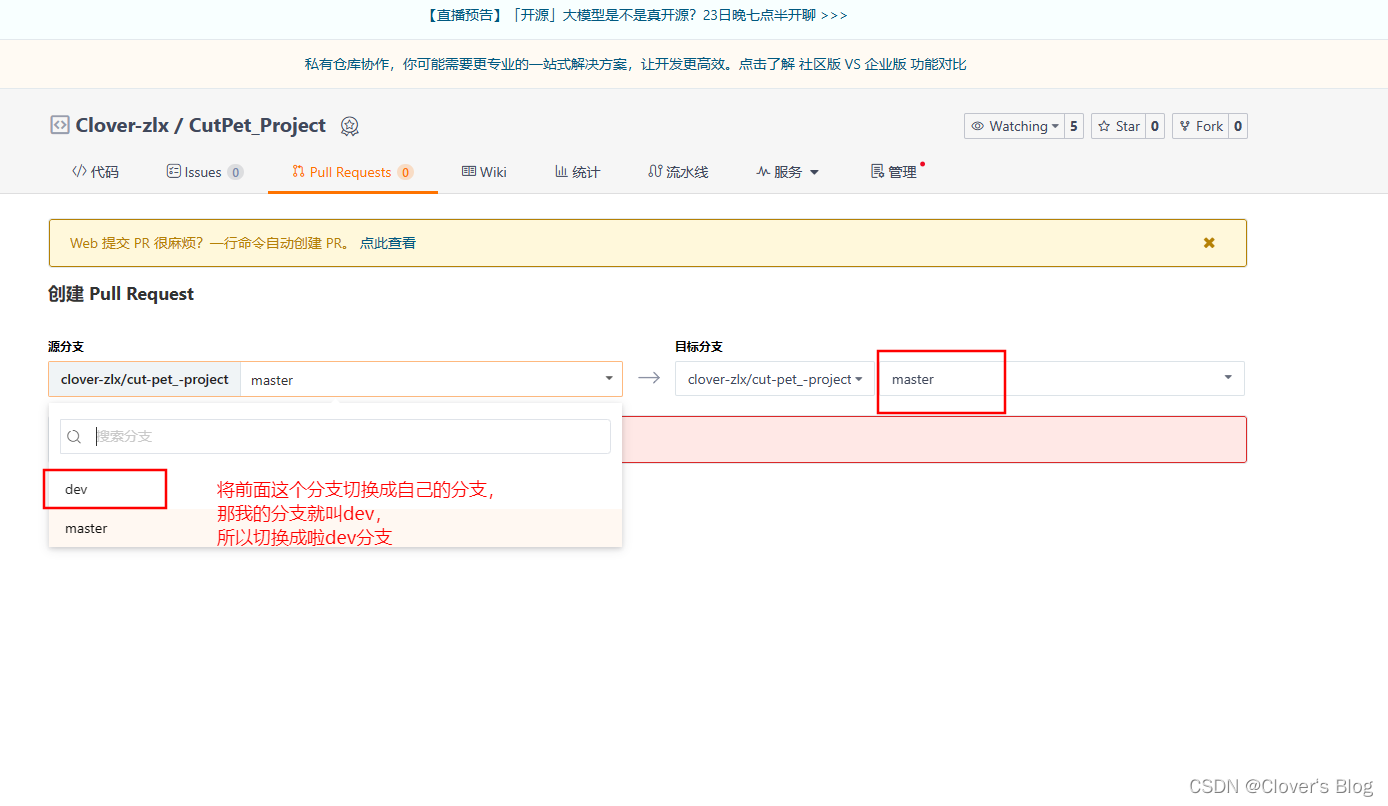
Task: Select the master branch in the list
Action: click(x=335, y=528)
